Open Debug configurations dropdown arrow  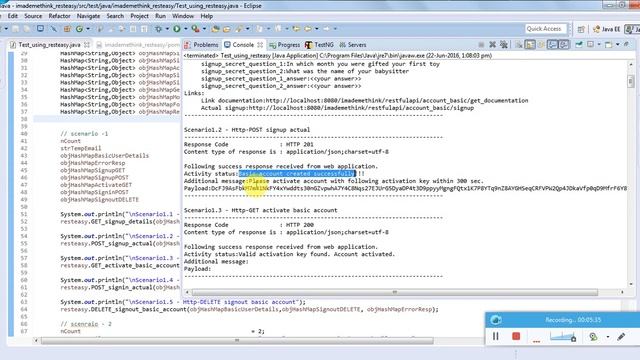(167, 29)
